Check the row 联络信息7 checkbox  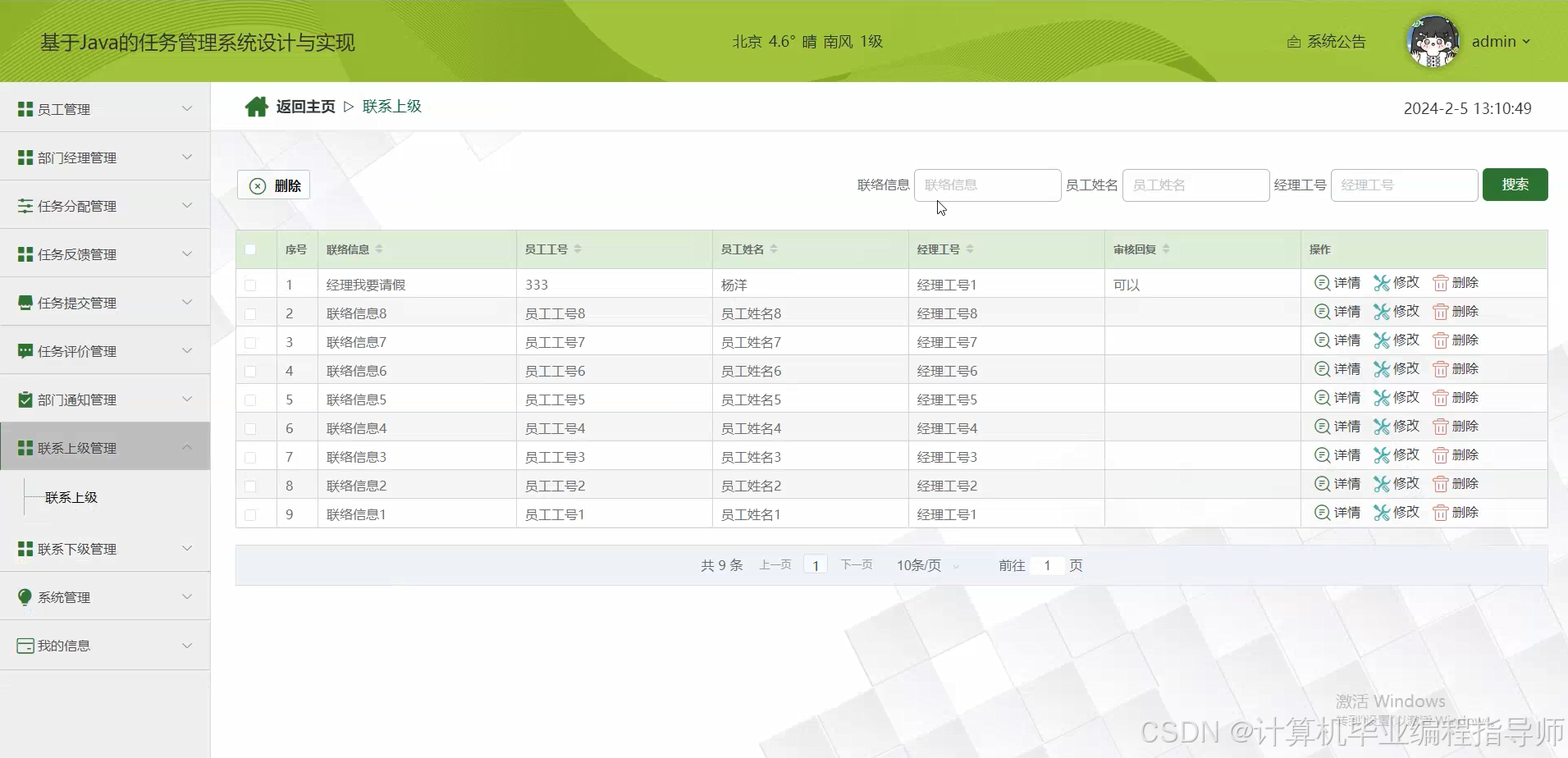tap(250, 343)
